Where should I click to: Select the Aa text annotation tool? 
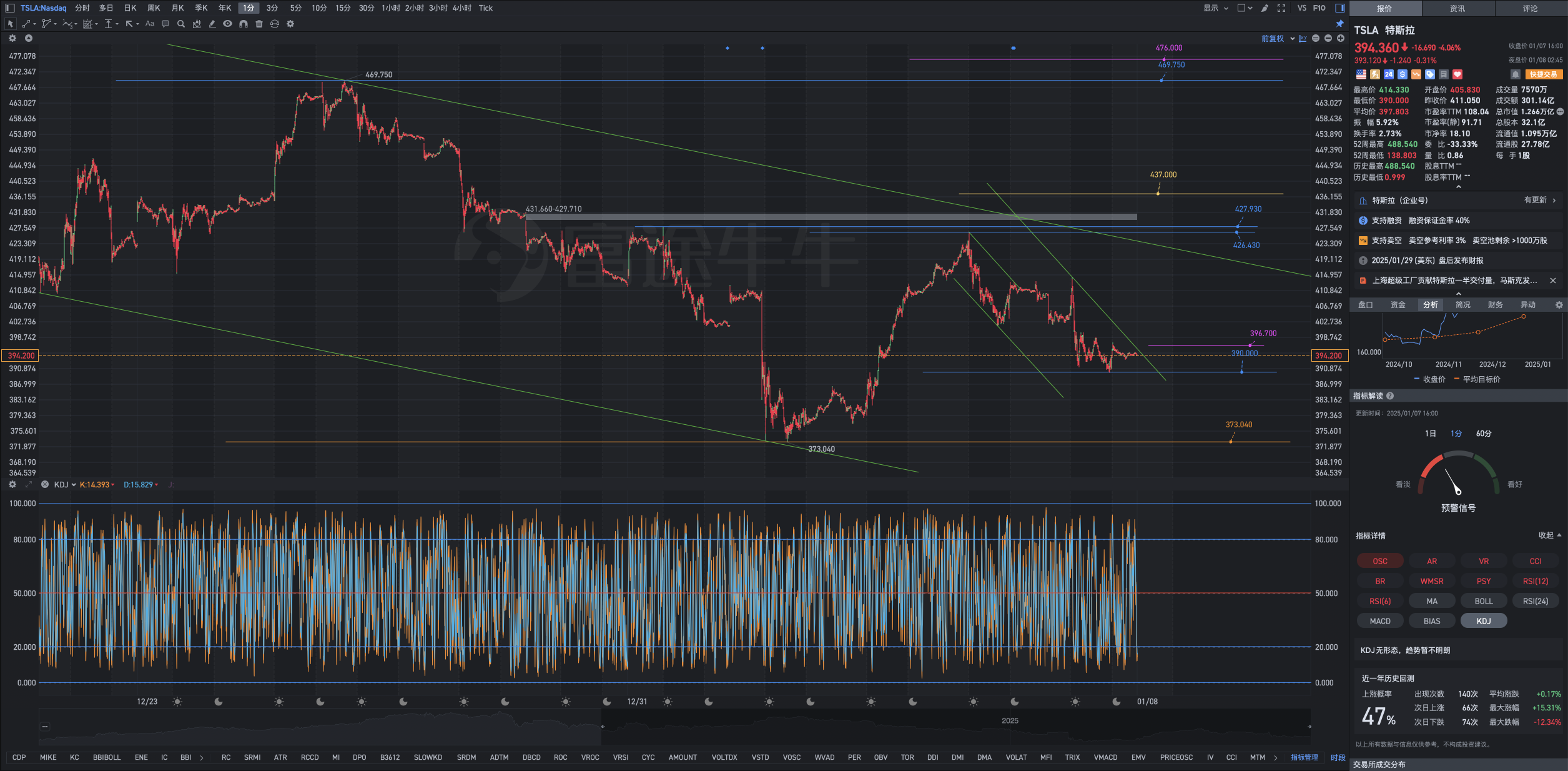pos(150,24)
